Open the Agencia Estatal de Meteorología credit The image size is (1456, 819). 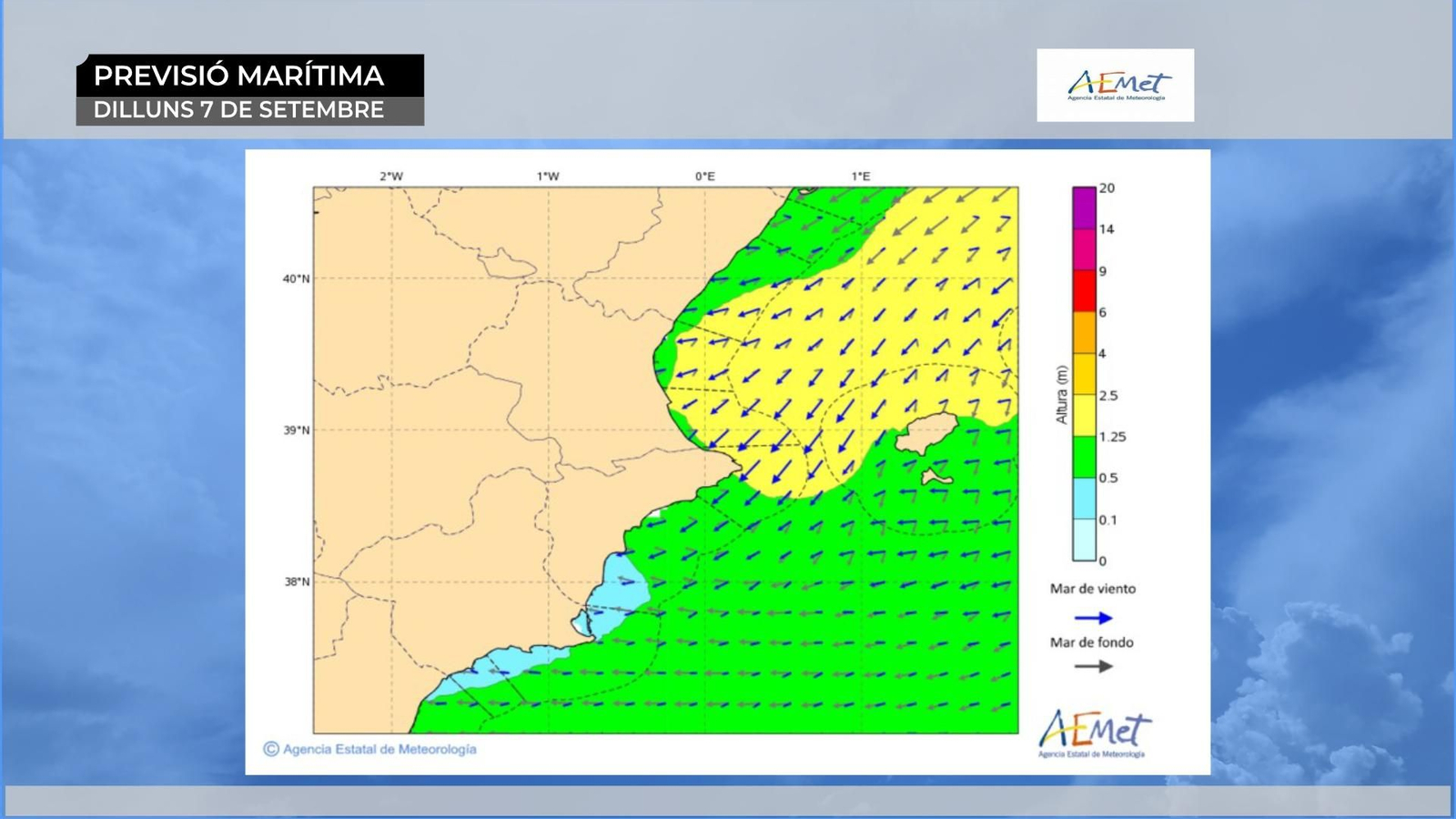click(x=379, y=749)
